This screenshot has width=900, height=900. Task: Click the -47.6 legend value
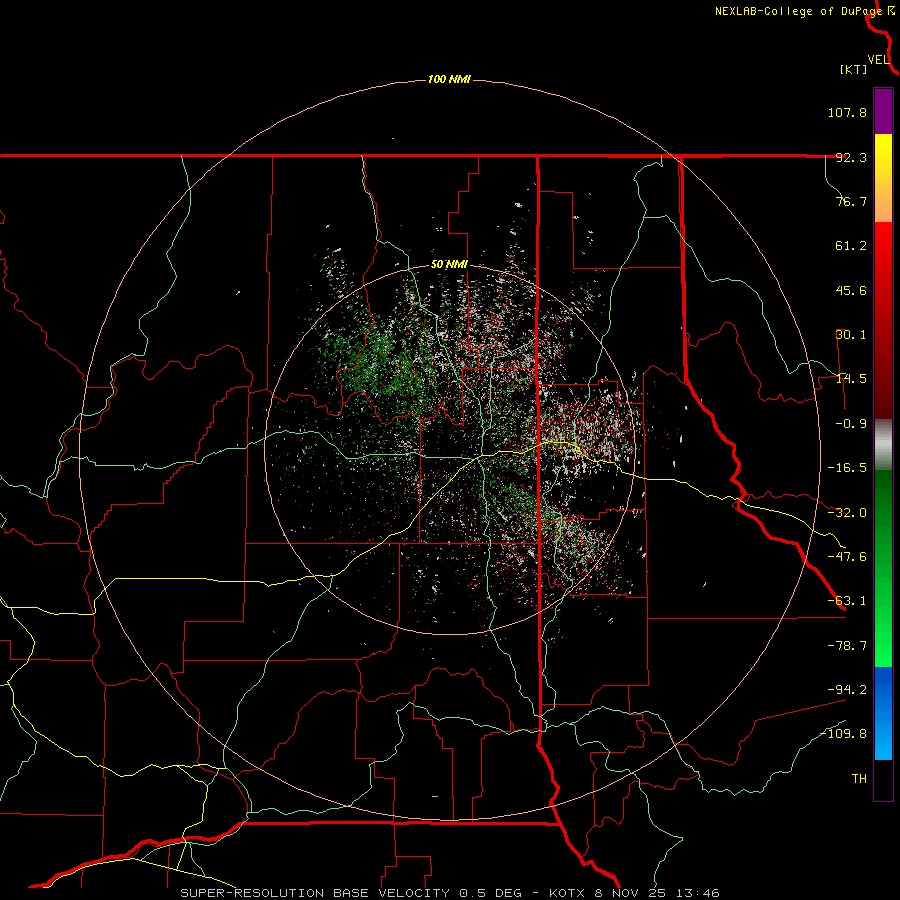tap(847, 557)
